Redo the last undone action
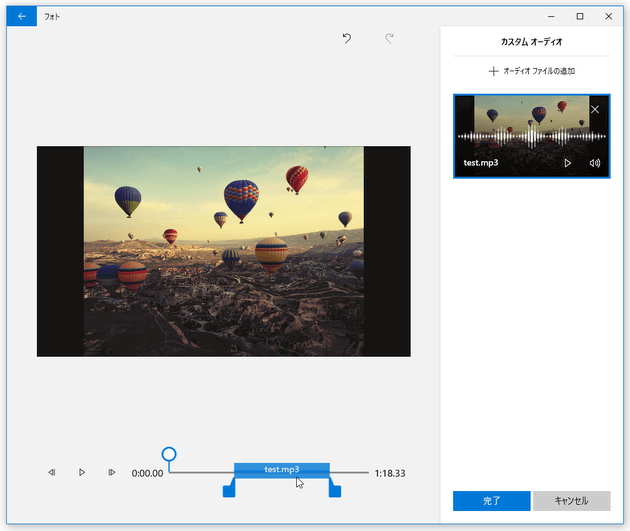This screenshot has height=531, width=630. 389,39
